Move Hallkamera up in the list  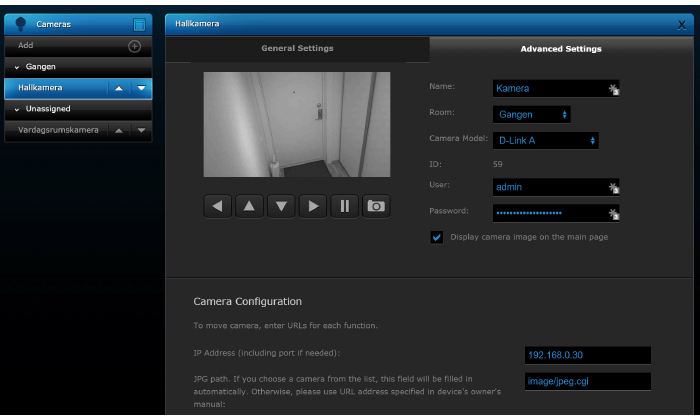pyautogui.click(x=120, y=88)
